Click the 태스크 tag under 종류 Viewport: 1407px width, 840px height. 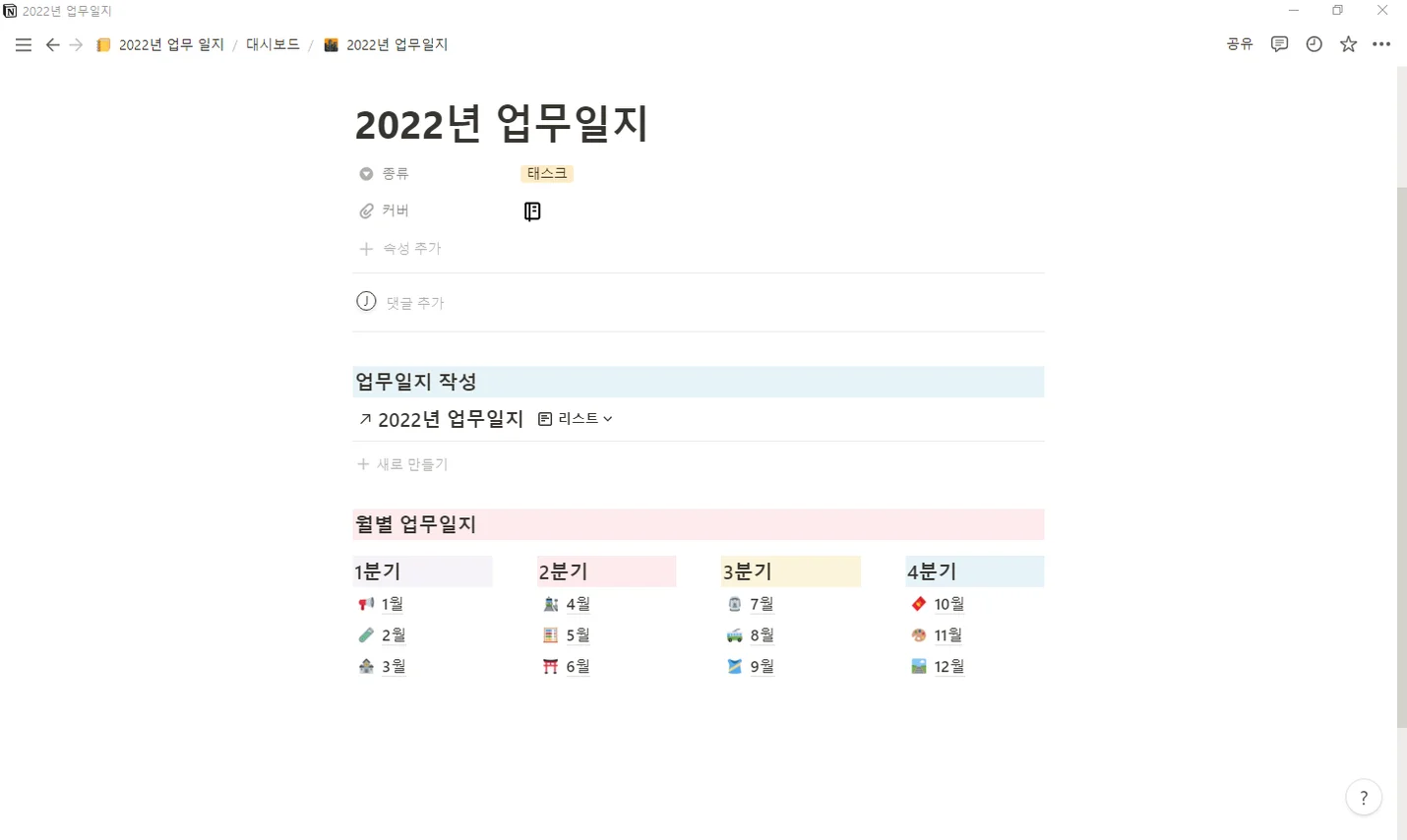click(547, 173)
